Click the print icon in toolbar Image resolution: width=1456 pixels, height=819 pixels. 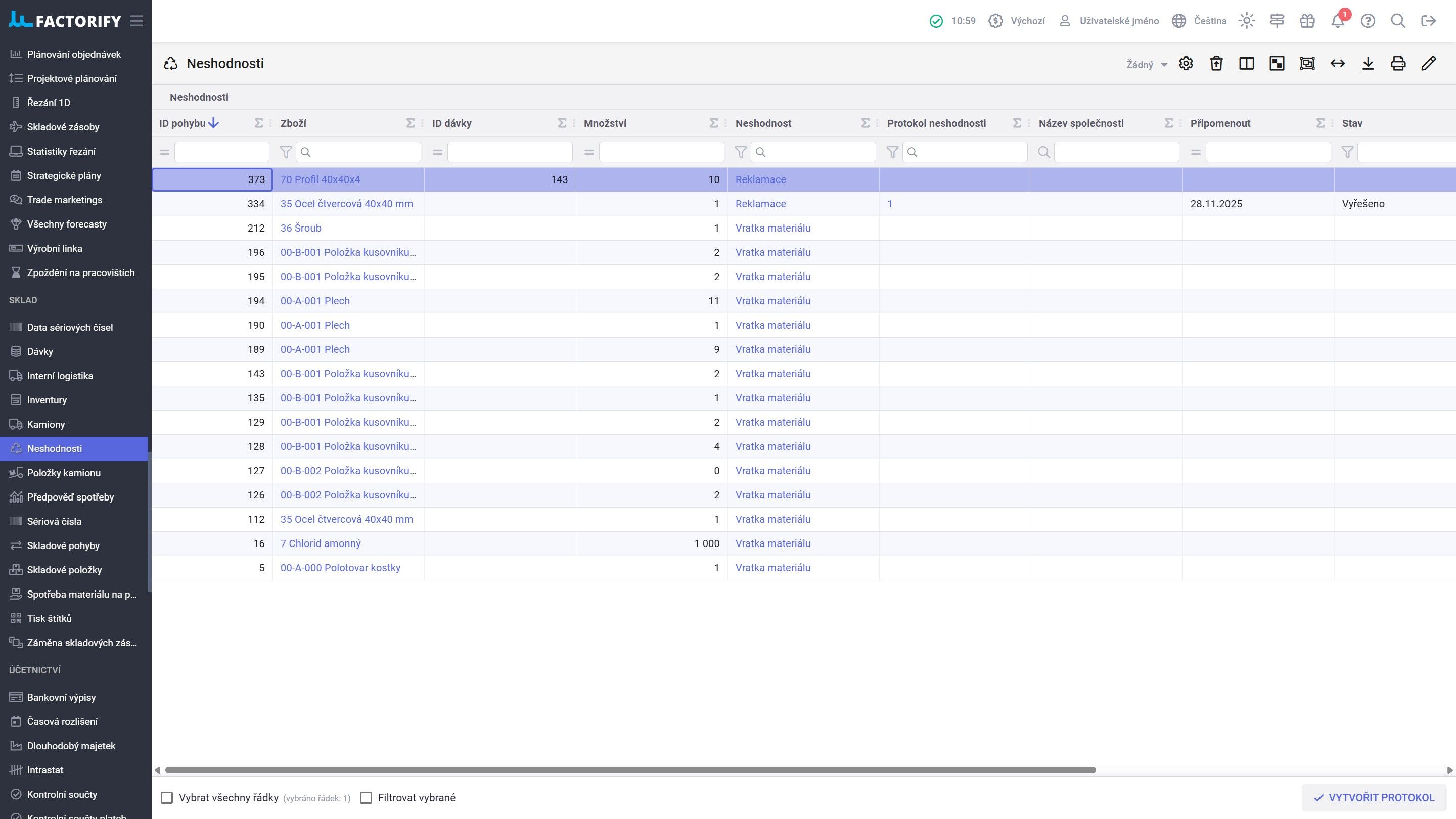tap(1398, 63)
